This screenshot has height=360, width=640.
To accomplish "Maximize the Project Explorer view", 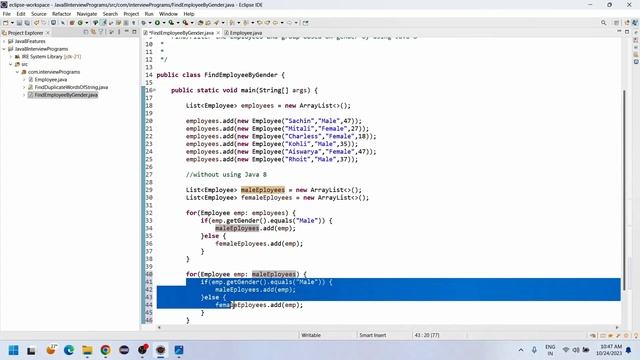I will pos(134,32).
